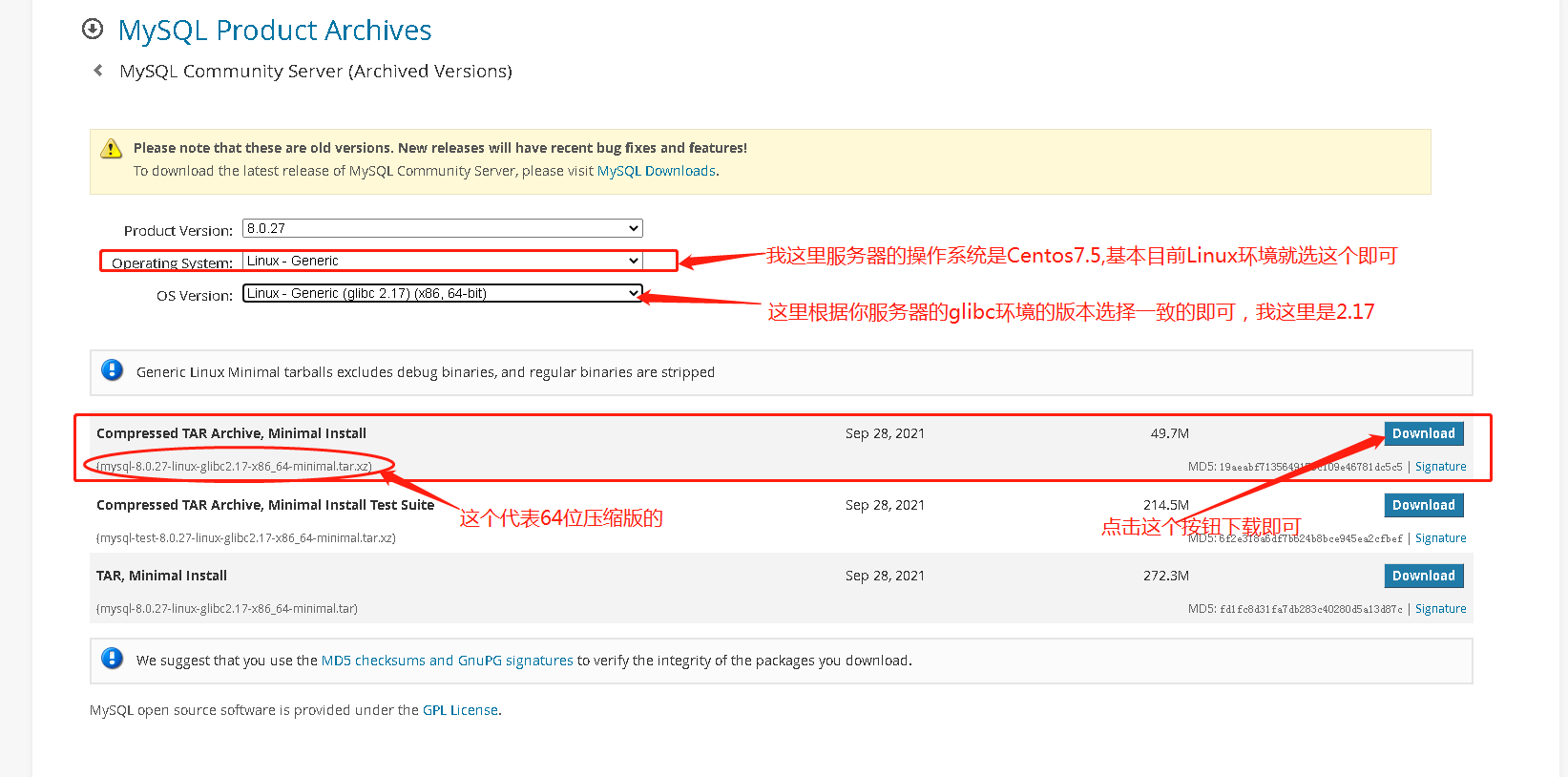Click file name mysql-8.0.27-linux-glibc2.17-x86_64-minimal.tar.xz
The width and height of the screenshot is (1568, 777).
234,467
